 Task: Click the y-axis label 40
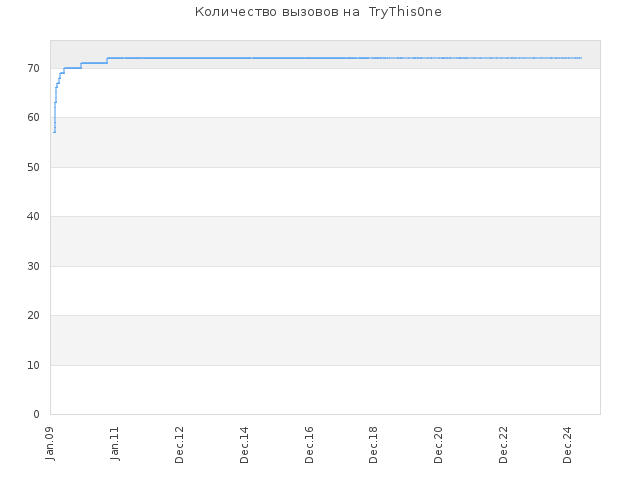pos(33,216)
